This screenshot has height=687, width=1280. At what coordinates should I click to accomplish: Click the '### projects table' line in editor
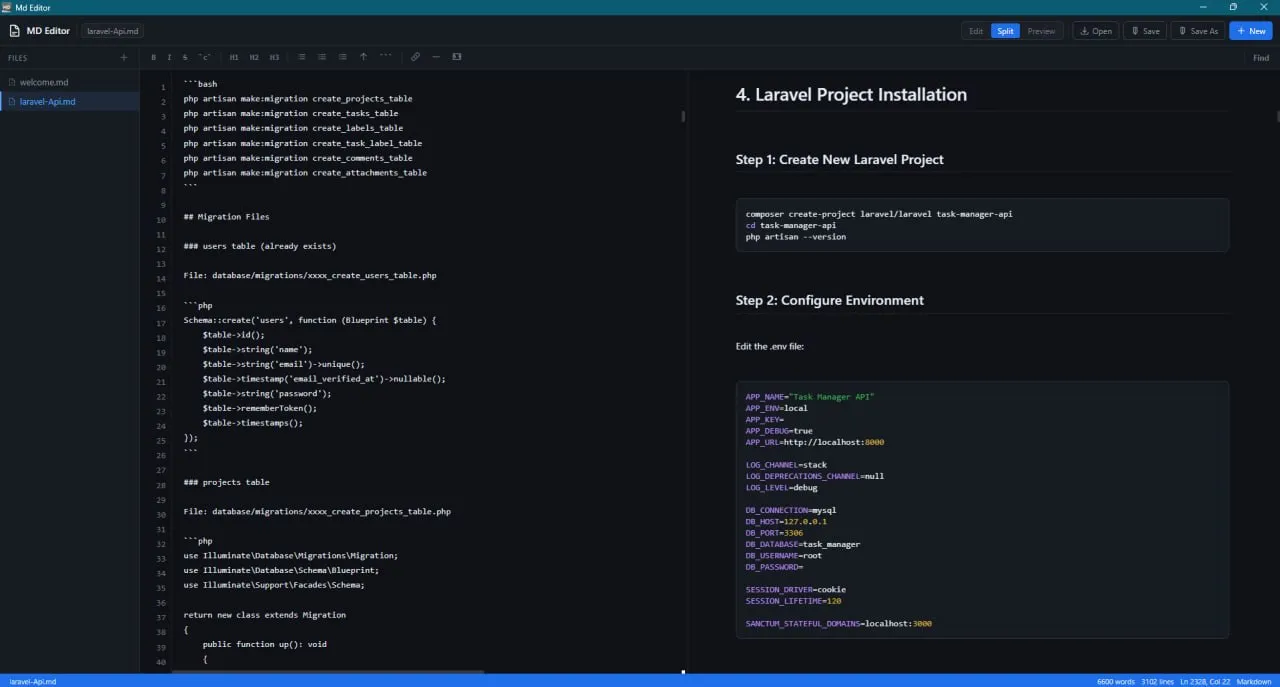coord(226,482)
